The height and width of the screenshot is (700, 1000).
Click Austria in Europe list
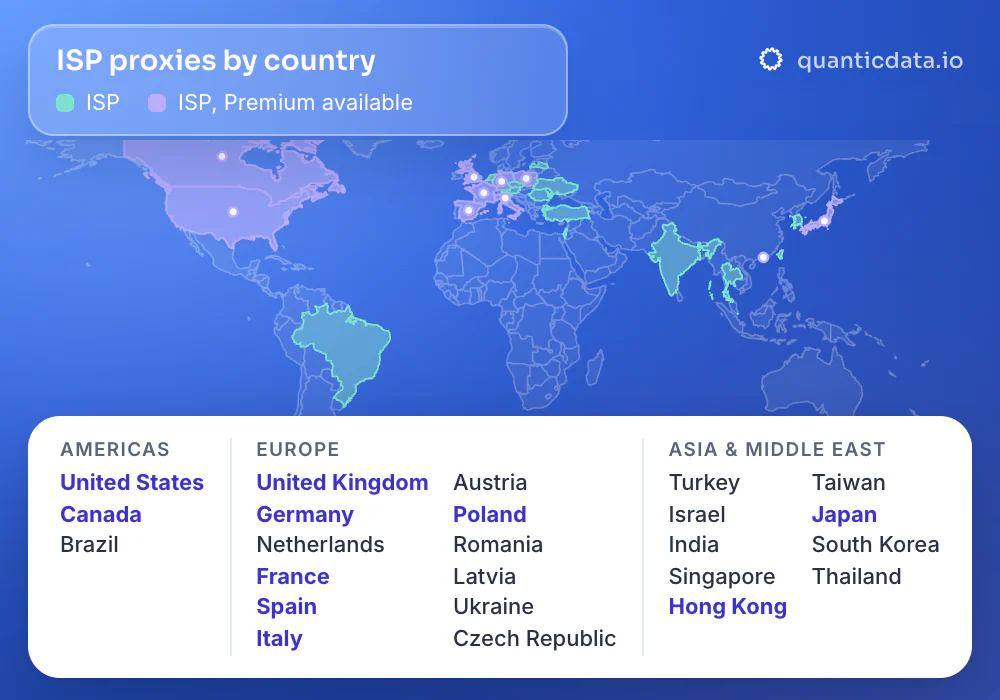pyautogui.click(x=490, y=483)
